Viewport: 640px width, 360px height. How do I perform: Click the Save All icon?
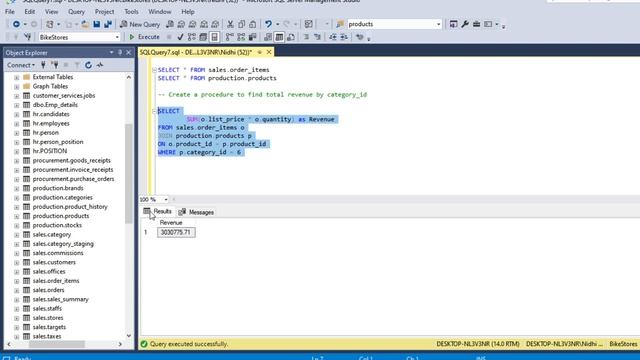point(108,24)
